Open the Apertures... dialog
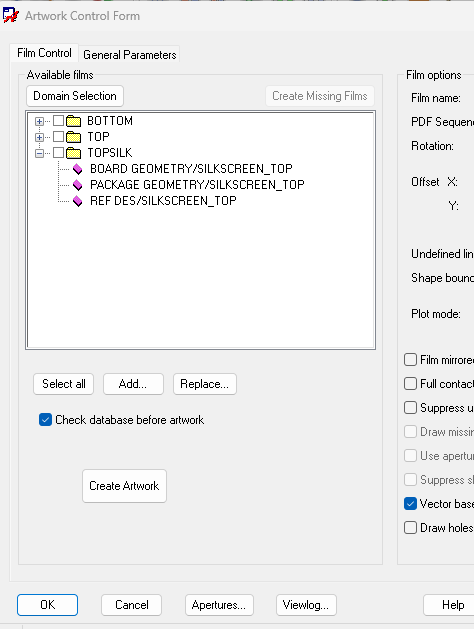This screenshot has height=629, width=474. [219, 605]
